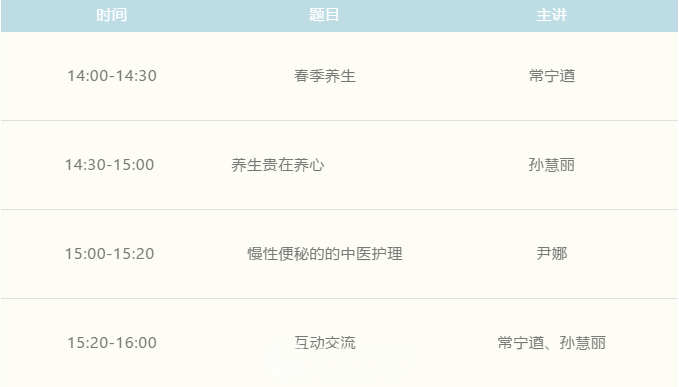Click blank header area between 时间 and 题目
Image resolution: width=679 pixels, height=387 pixels.
(218, 16)
